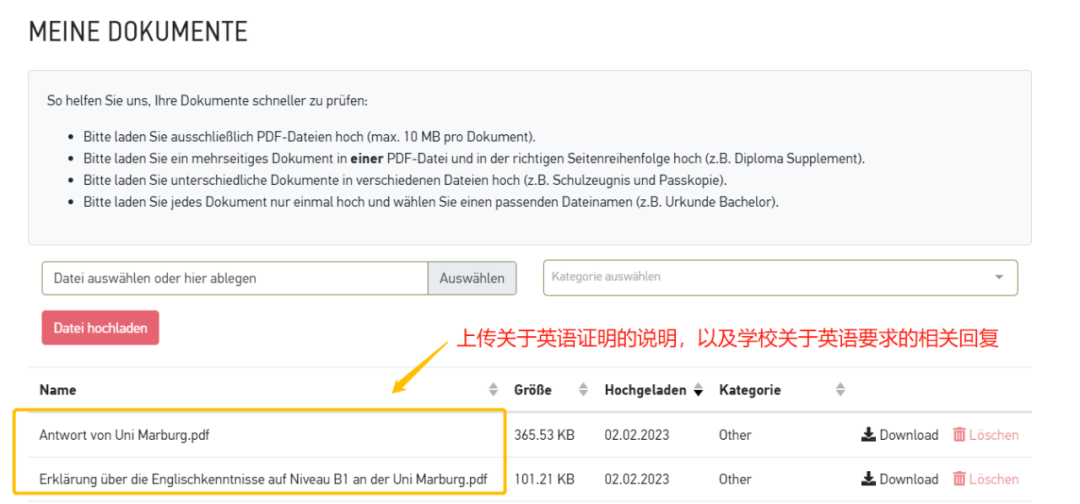Select the Erklärung über die Englischkenntnisse file name
This screenshot has height=504, width=1080.
tap(263, 479)
